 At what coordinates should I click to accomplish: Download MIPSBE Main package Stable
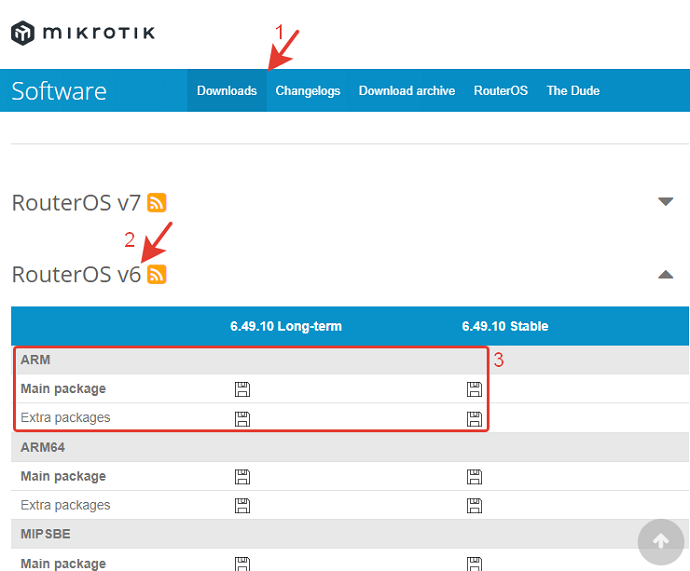pos(474,564)
